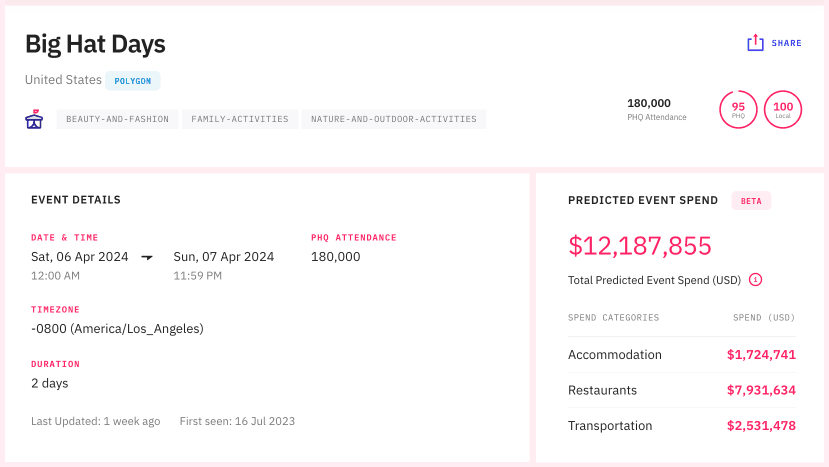Image resolution: width=829 pixels, height=467 pixels.
Task: Click the end date Sun, 07 Apr 2024
Action: (224, 257)
